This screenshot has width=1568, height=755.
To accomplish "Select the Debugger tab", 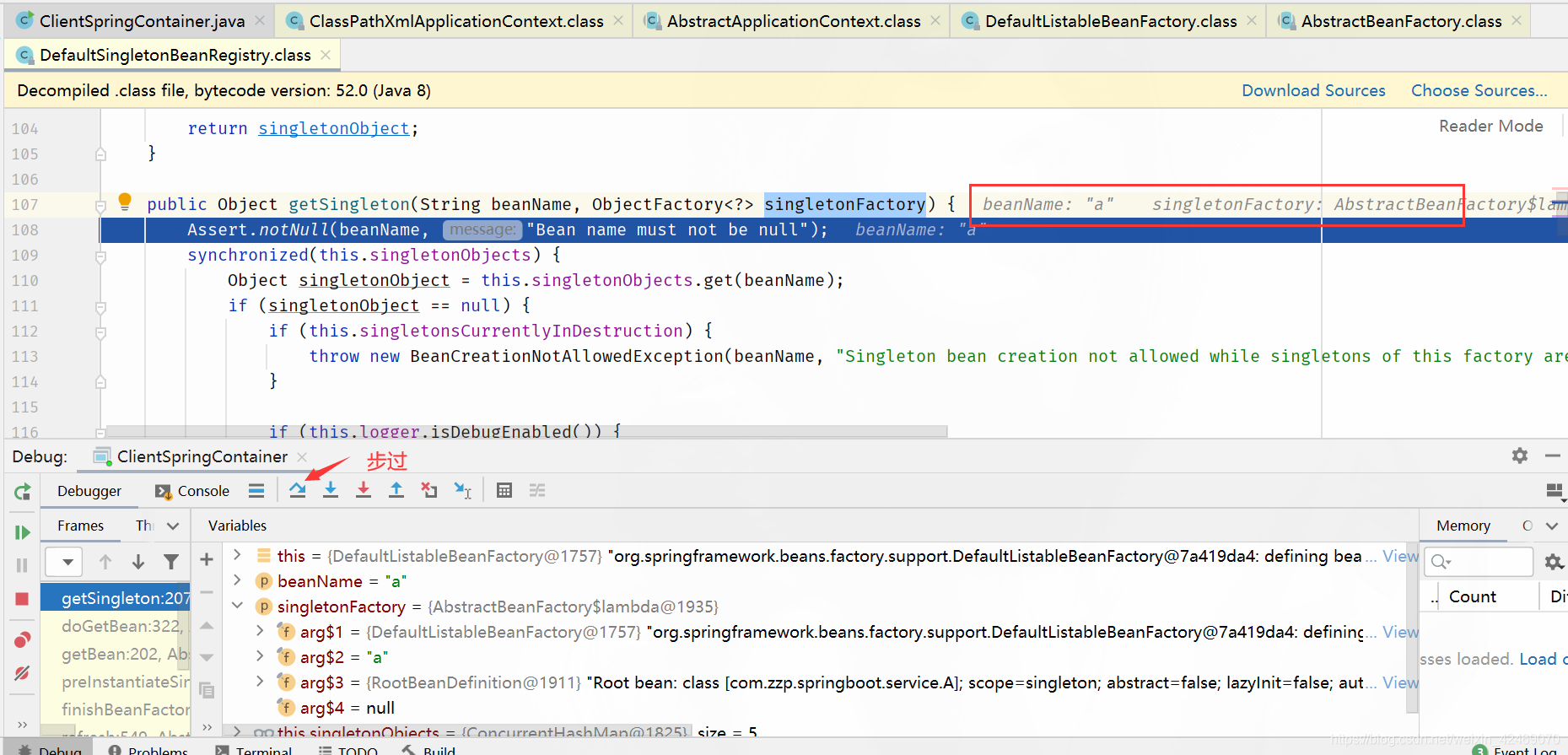I will coord(89,491).
